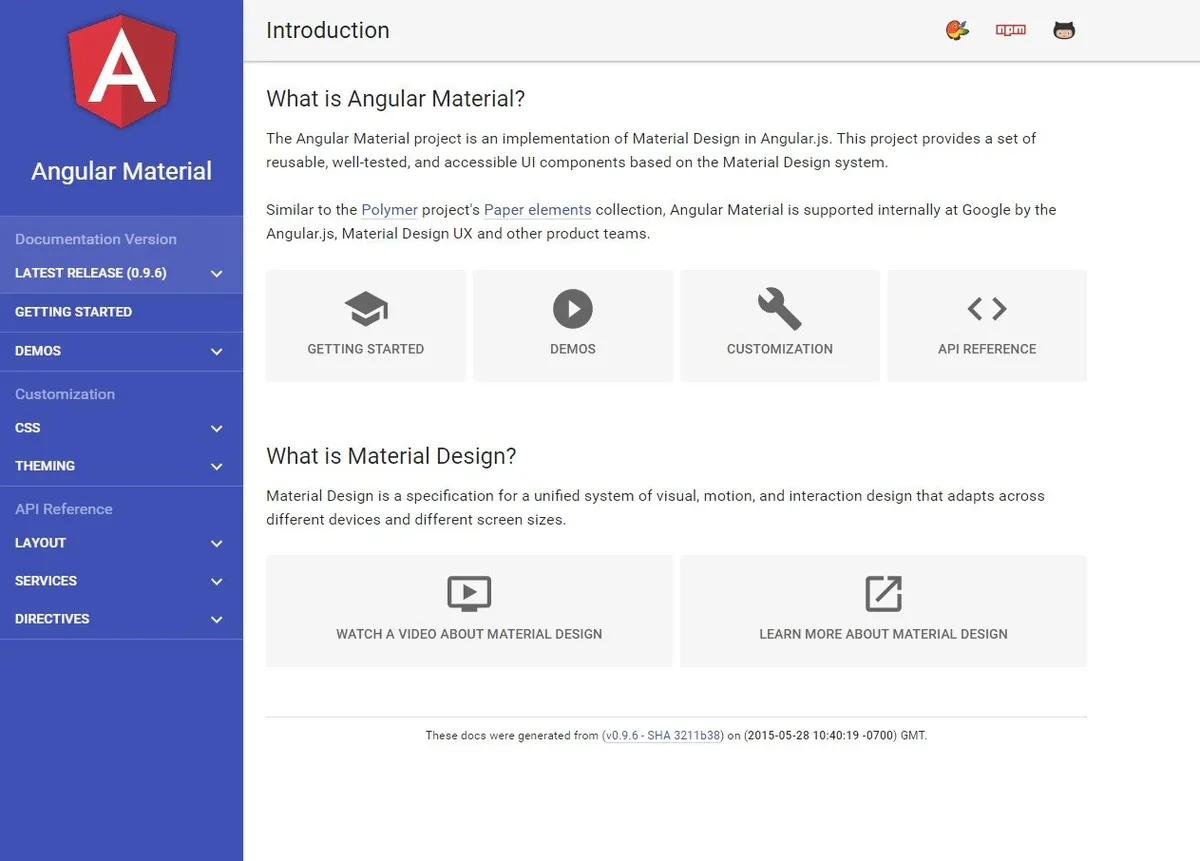Click the video screen icon for Material Design
Image resolution: width=1200 pixels, height=861 pixels.
click(469, 593)
